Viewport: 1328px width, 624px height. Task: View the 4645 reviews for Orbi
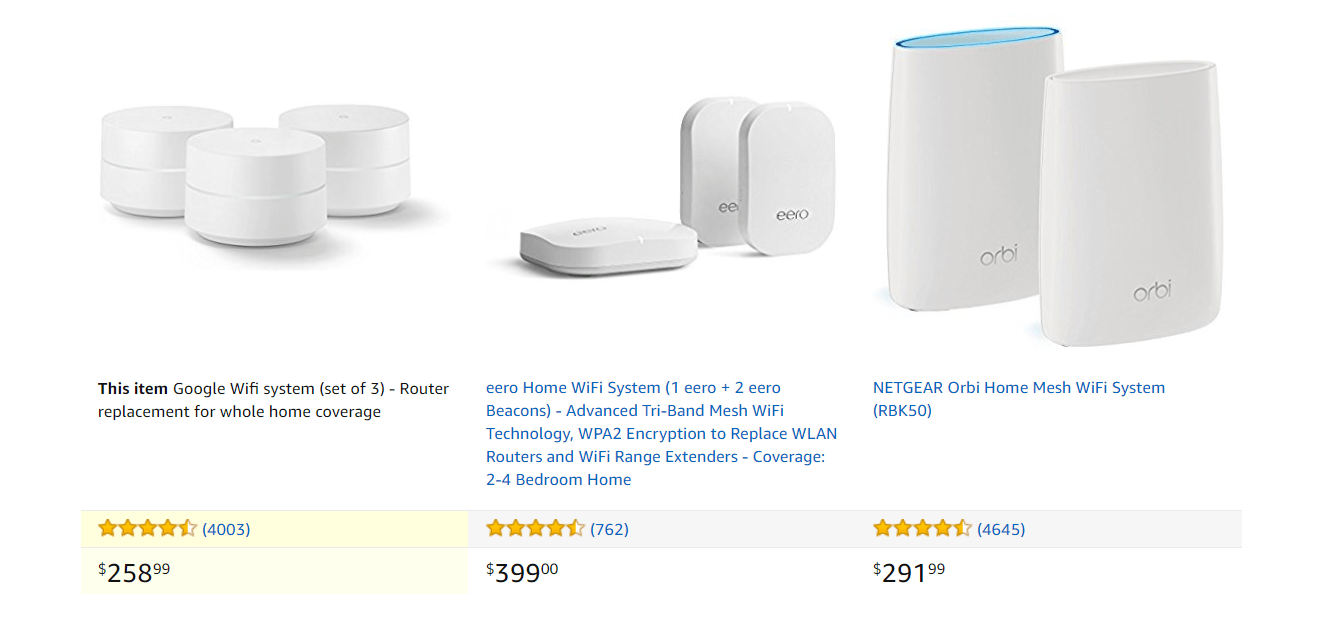(x=1001, y=529)
